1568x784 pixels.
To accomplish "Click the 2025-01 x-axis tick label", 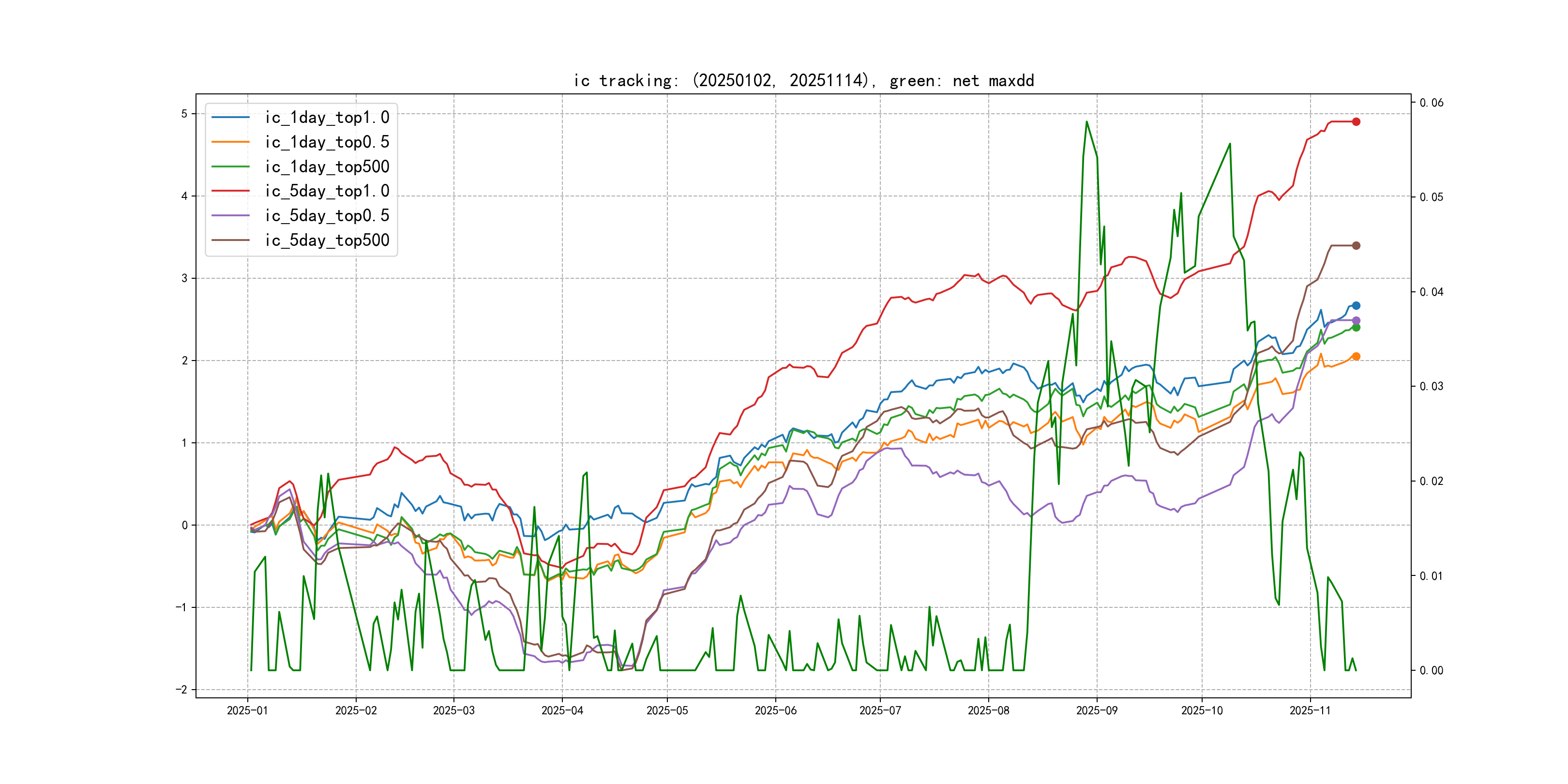I will click(247, 710).
